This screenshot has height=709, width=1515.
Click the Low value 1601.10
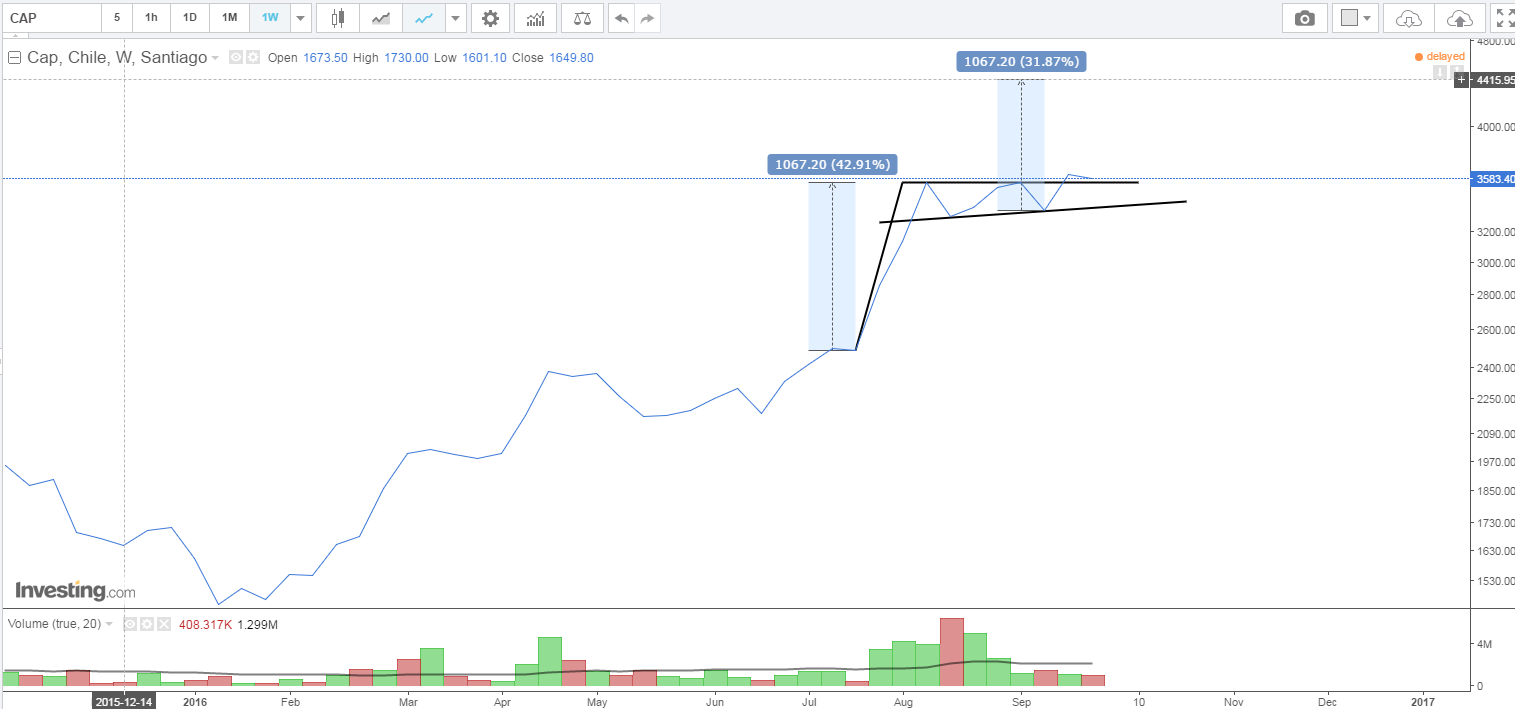pyautogui.click(x=485, y=58)
